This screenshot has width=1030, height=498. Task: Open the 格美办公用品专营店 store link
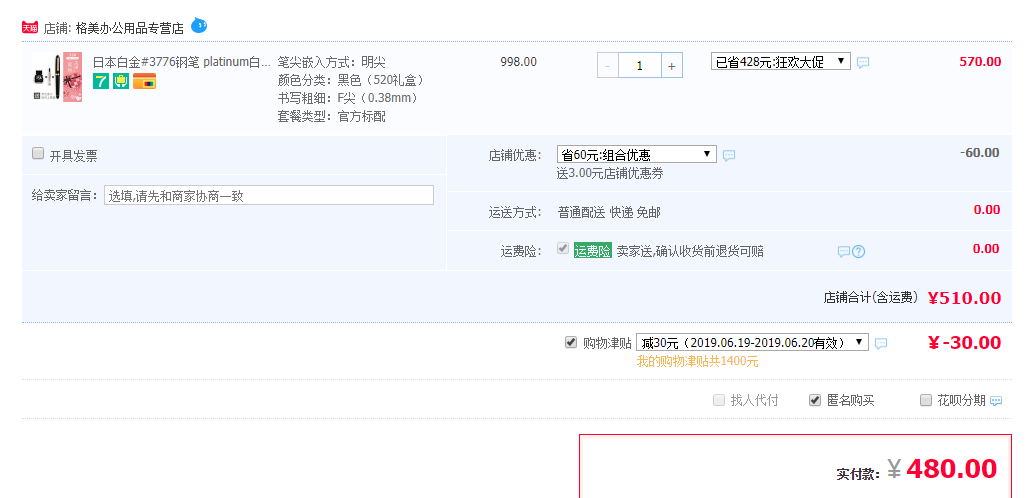coord(129,28)
